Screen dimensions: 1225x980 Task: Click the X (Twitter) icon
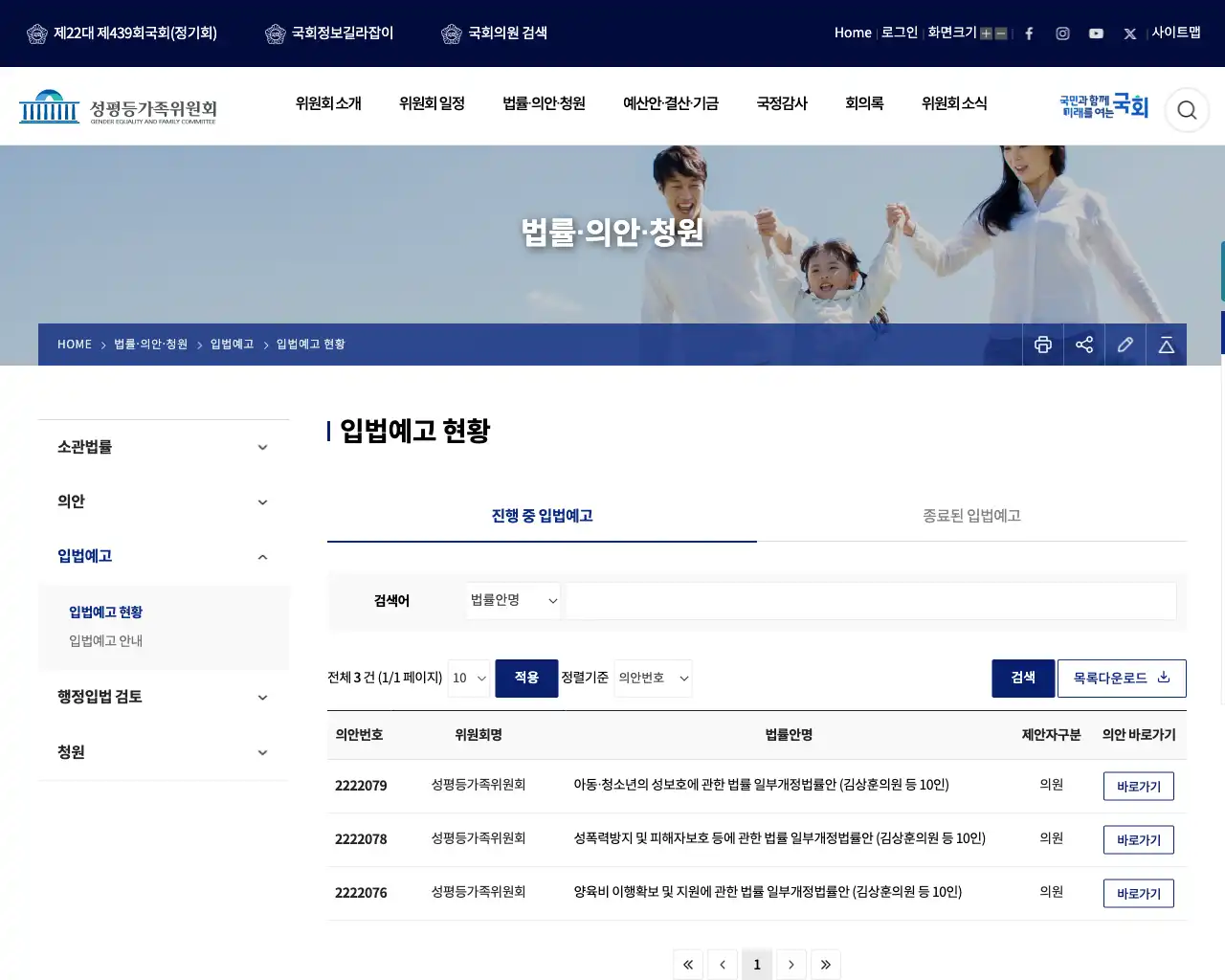(1129, 33)
